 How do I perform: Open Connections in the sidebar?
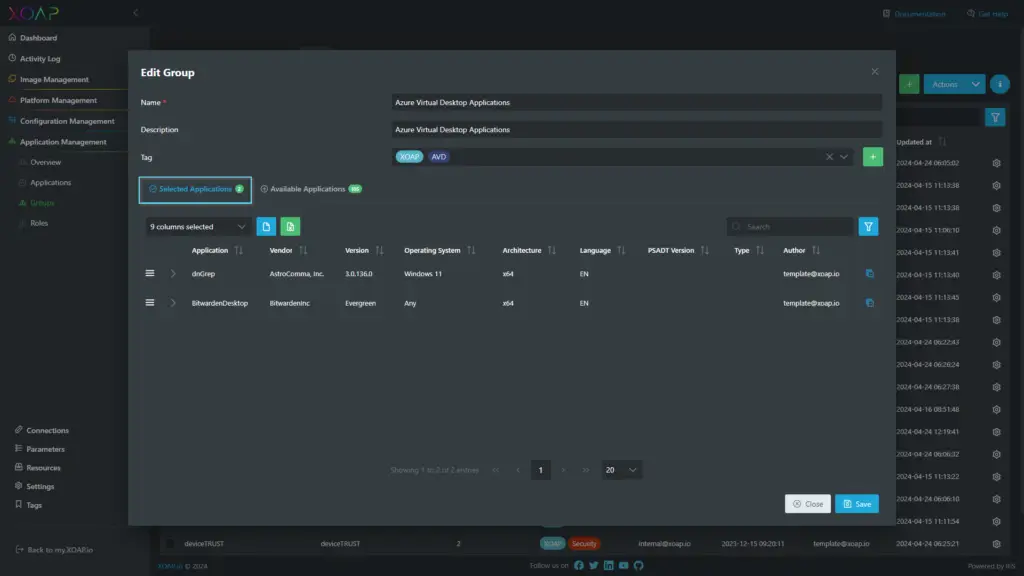(x=42, y=431)
